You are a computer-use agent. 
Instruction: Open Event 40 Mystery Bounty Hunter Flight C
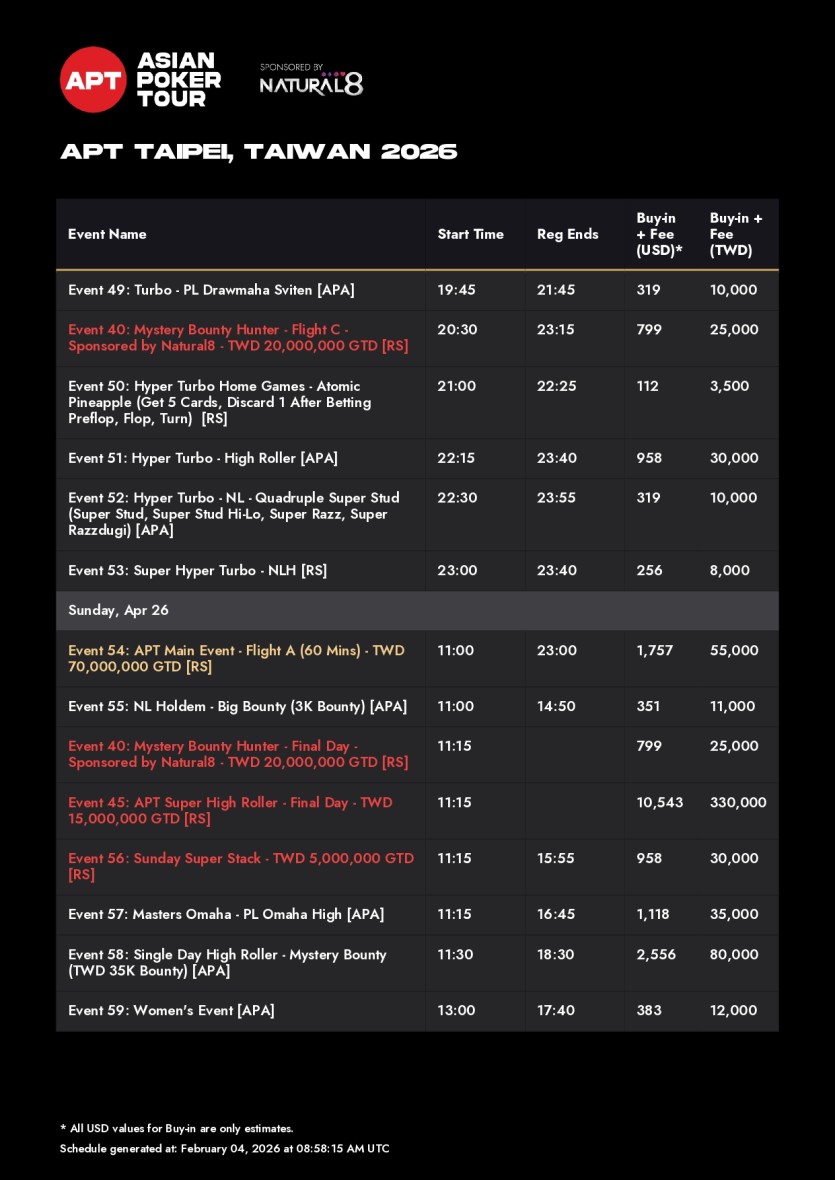[x=238, y=338]
